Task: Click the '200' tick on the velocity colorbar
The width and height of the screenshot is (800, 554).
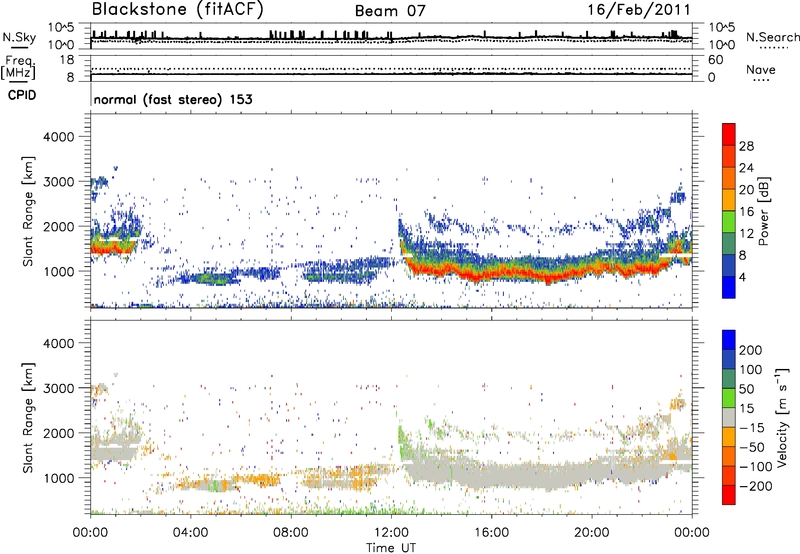Action: [x=751, y=350]
